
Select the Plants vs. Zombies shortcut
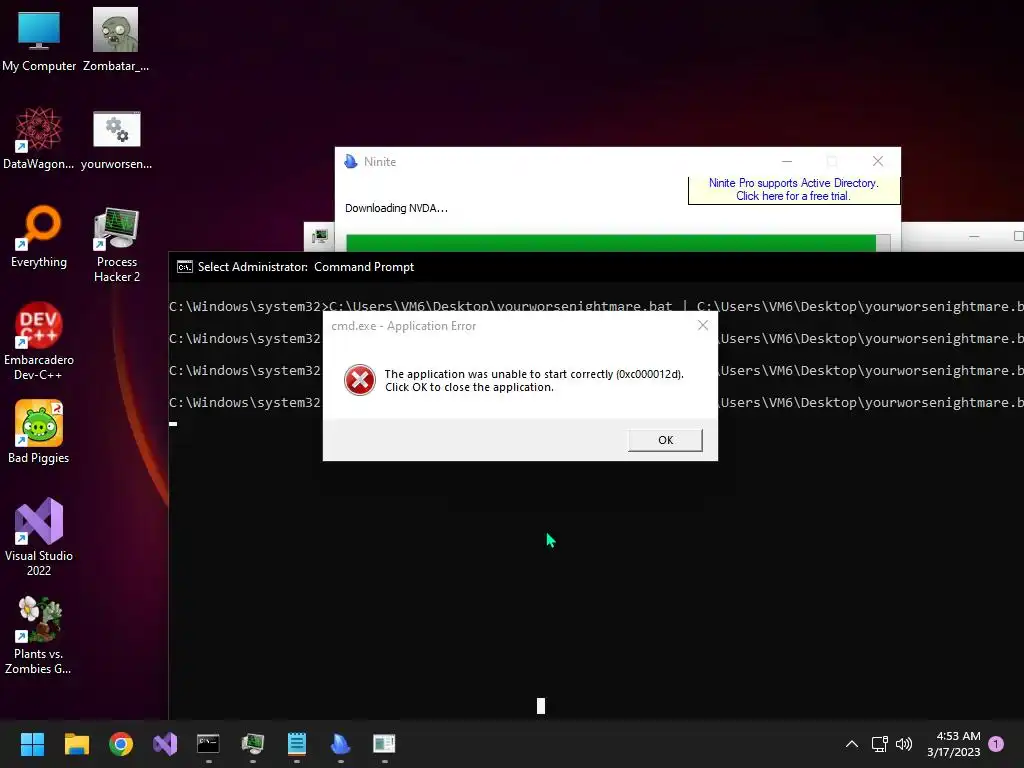[x=39, y=635]
